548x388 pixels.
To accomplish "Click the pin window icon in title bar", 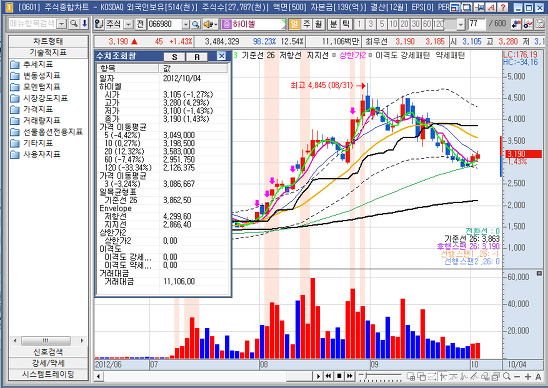I will click(x=479, y=7).
